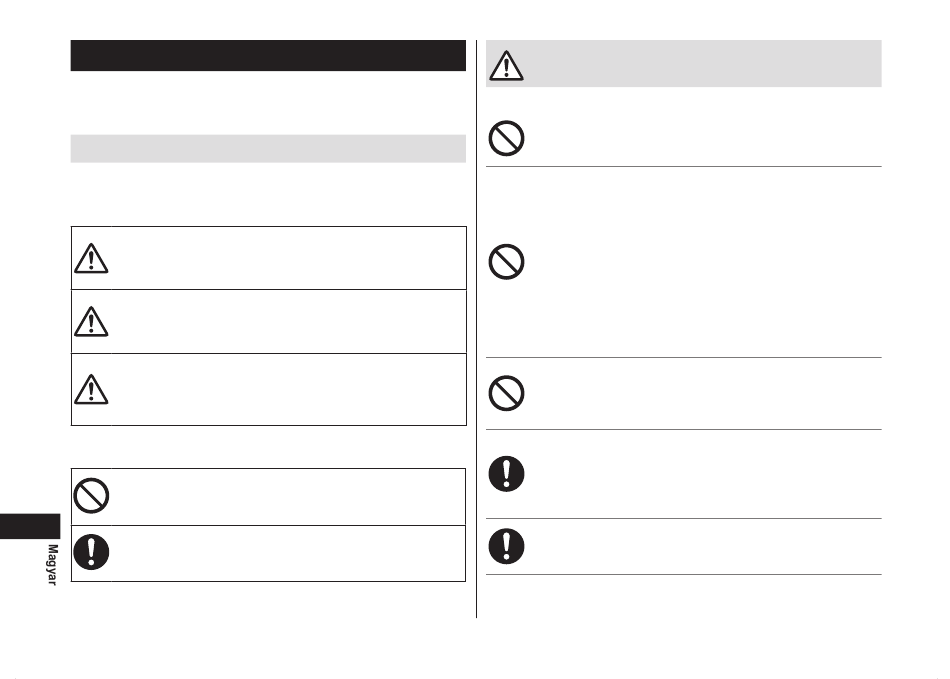
Task: Click the third prohibition symbol in right column
Action: (506, 393)
